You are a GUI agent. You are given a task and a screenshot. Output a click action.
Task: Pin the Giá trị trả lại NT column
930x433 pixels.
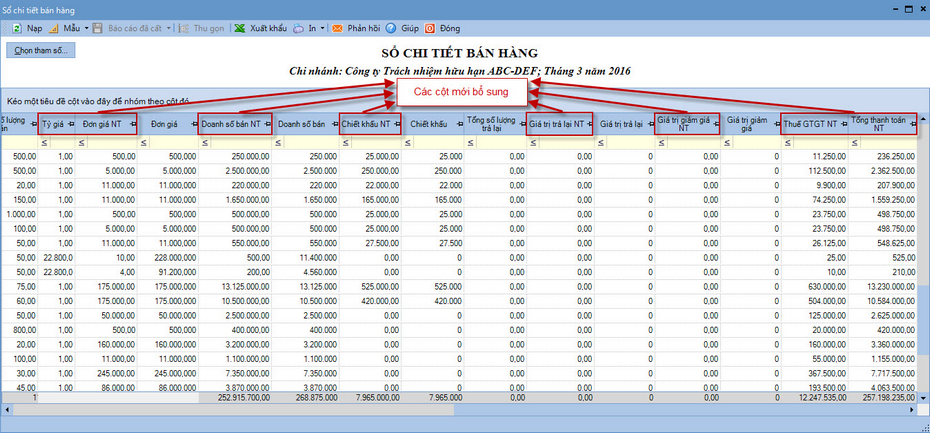(588, 123)
